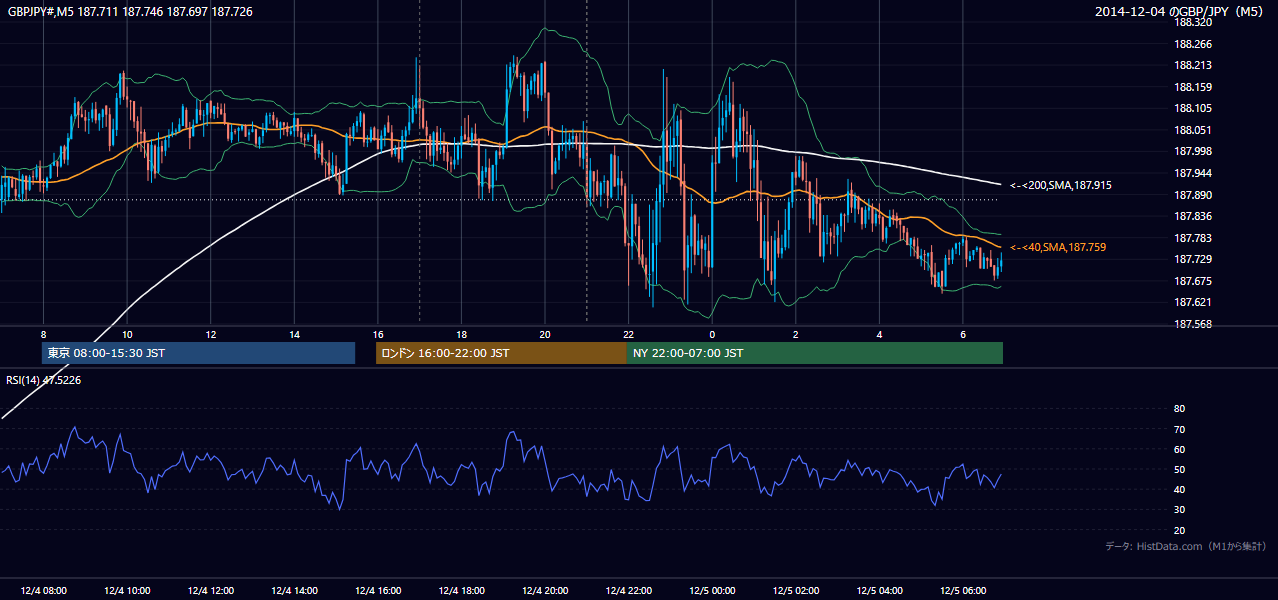This screenshot has width=1278, height=600.
Task: Click RSI scale level 70
Action: pos(1179,429)
